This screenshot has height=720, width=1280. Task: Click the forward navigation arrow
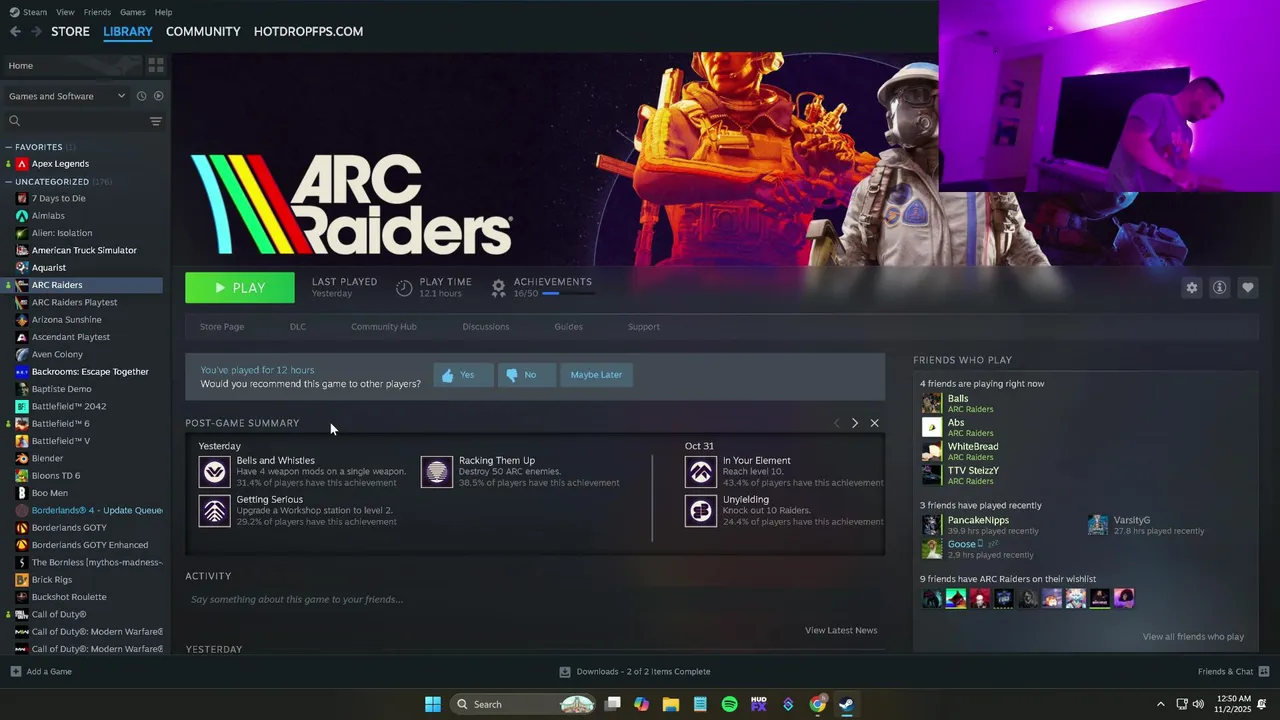(x=36, y=32)
